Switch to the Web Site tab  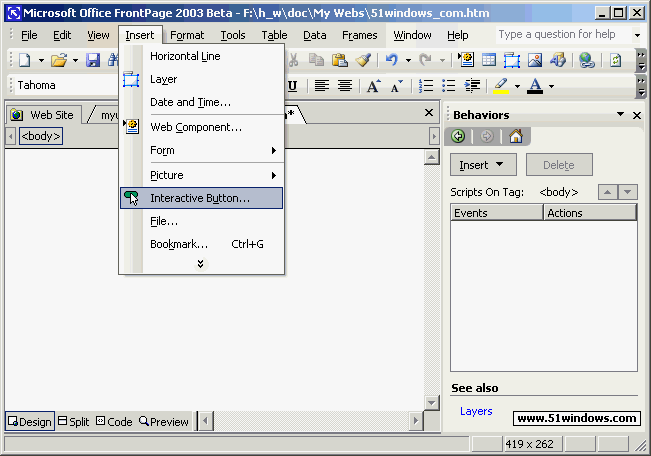[x=44, y=115]
